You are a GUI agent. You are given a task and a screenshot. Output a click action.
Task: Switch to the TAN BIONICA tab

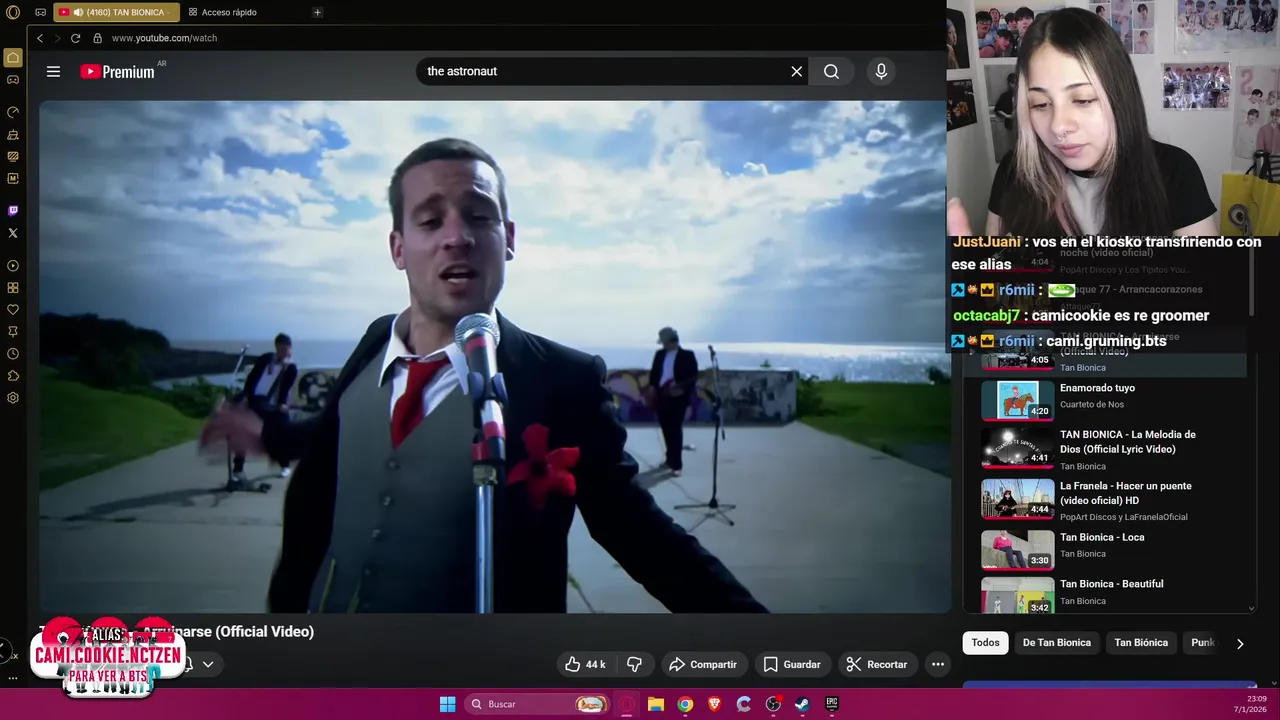pos(115,12)
